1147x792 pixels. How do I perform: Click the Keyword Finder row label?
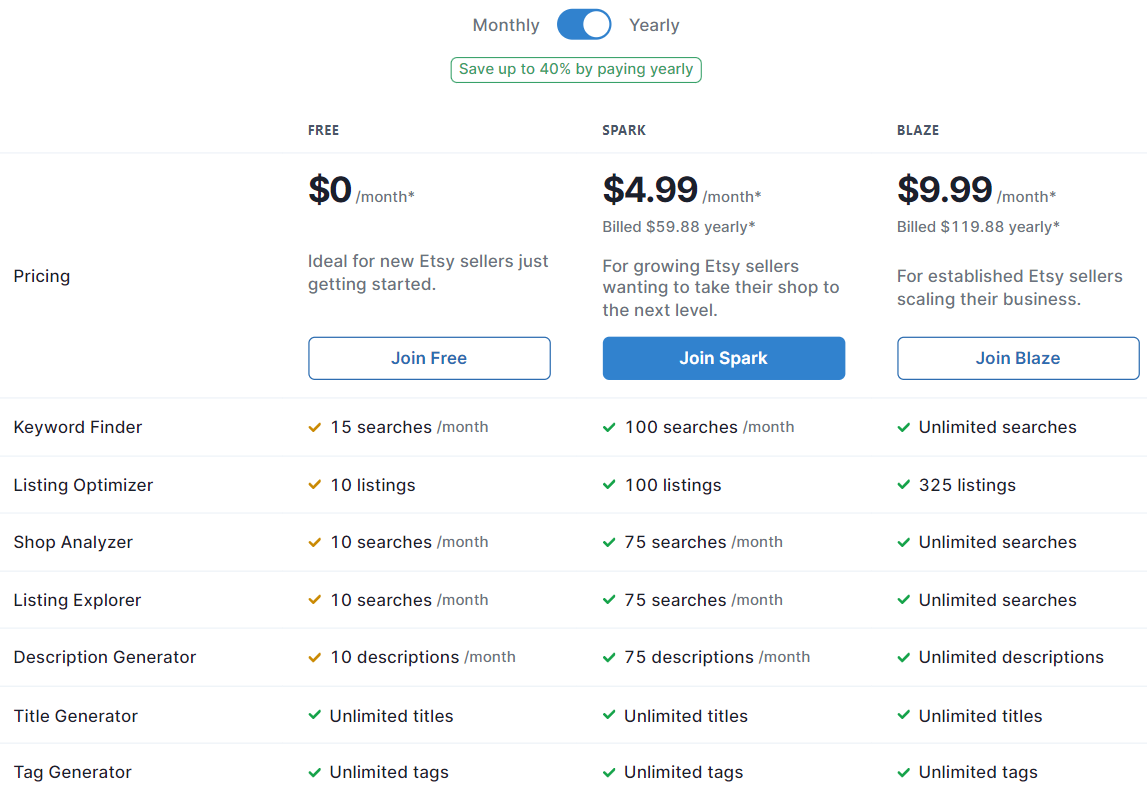tap(78, 427)
